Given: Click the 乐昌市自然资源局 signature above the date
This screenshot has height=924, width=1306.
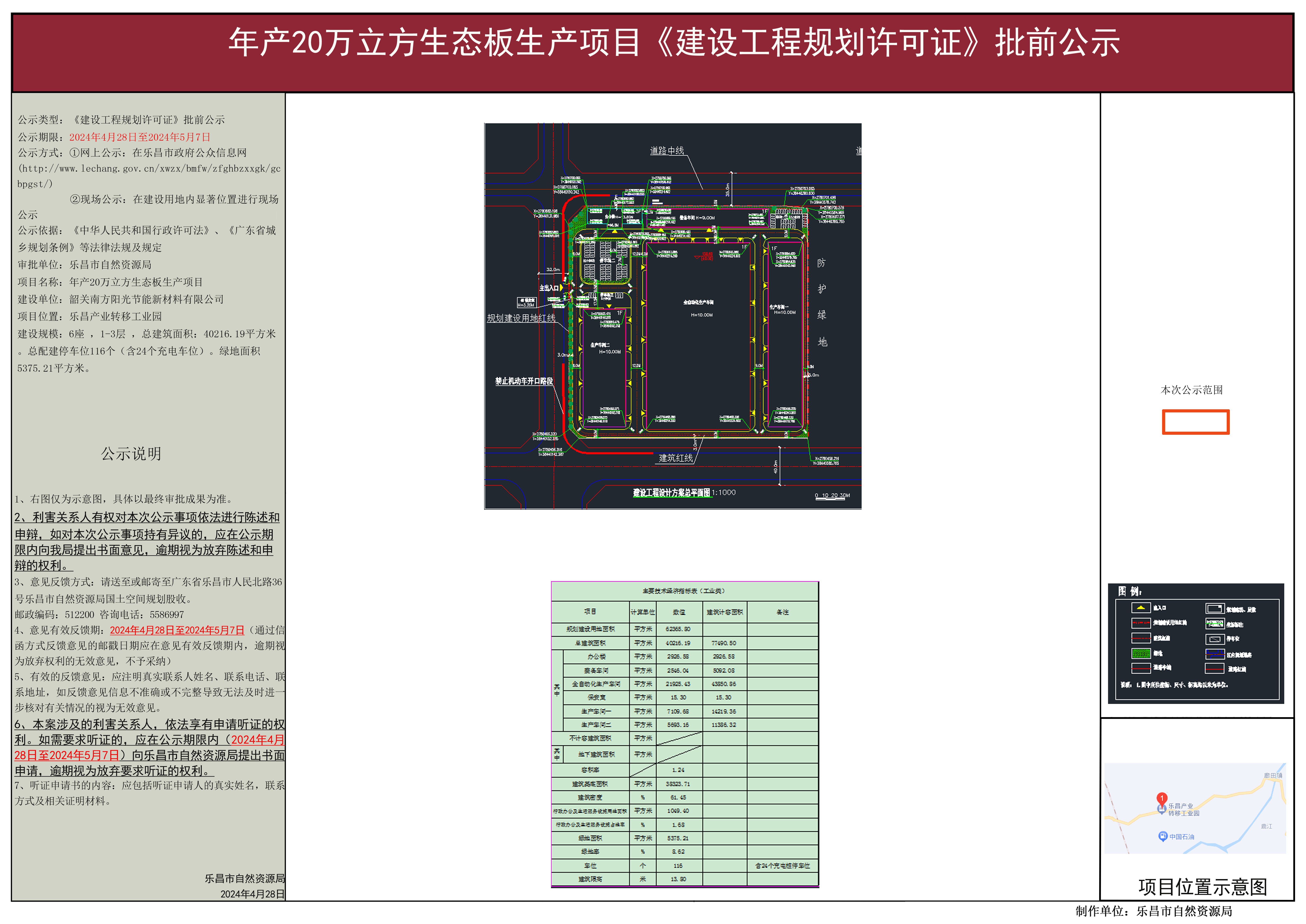Looking at the screenshot, I should point(245,878).
